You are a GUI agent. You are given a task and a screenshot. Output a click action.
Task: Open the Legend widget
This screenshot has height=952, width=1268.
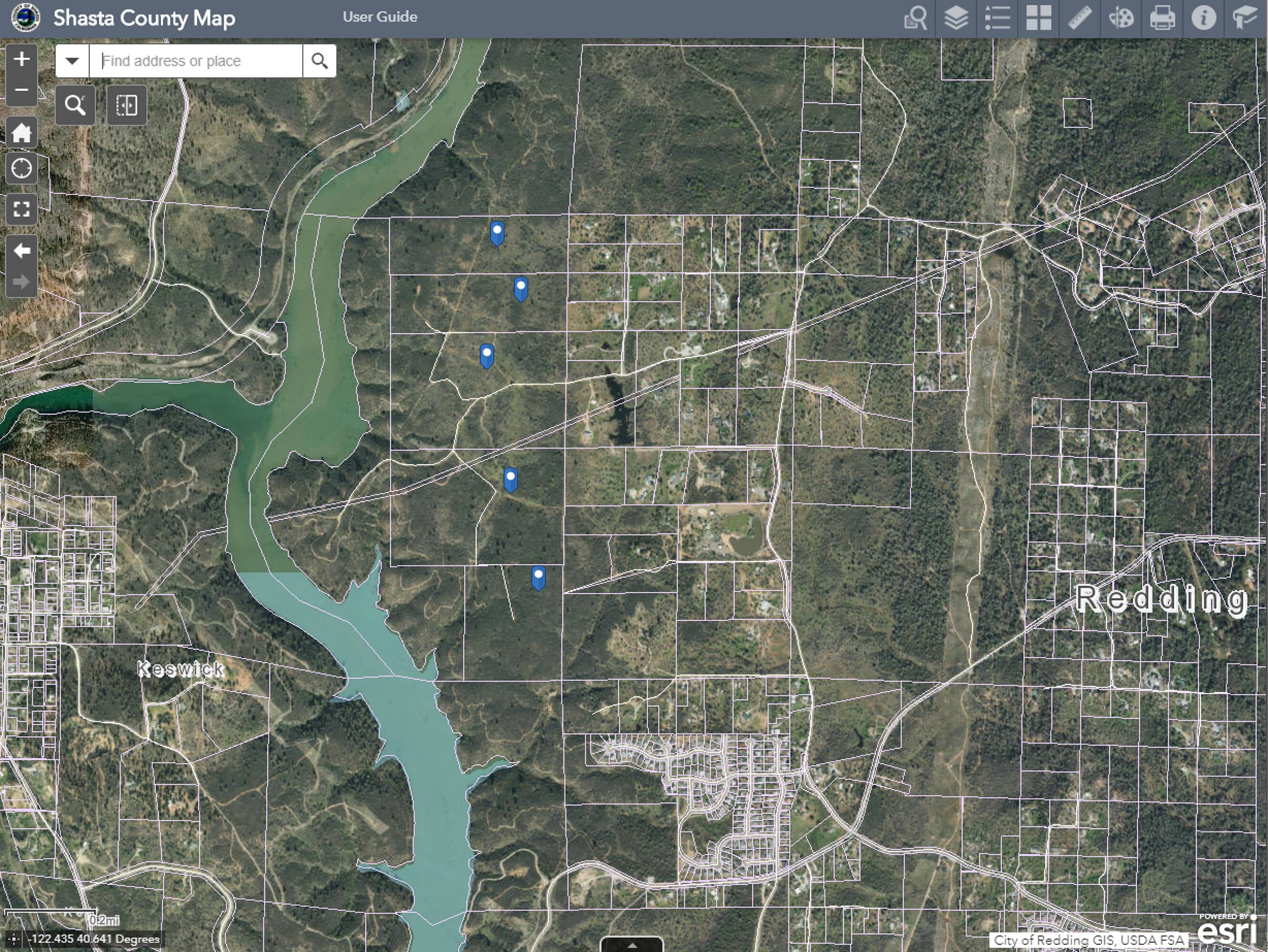tap(997, 18)
